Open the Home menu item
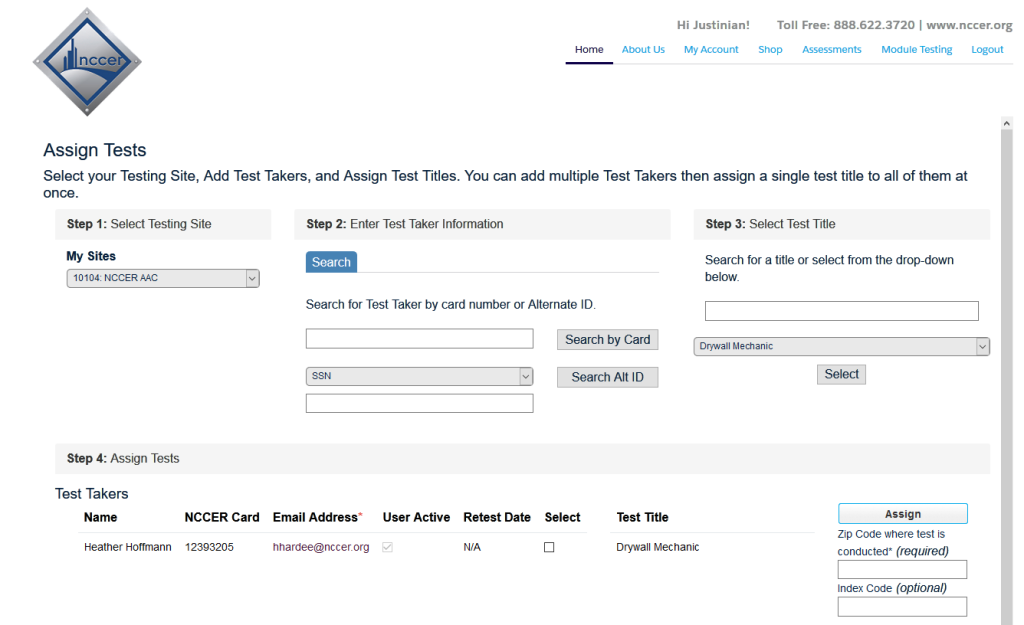This screenshot has width=1024, height=625. point(589,50)
